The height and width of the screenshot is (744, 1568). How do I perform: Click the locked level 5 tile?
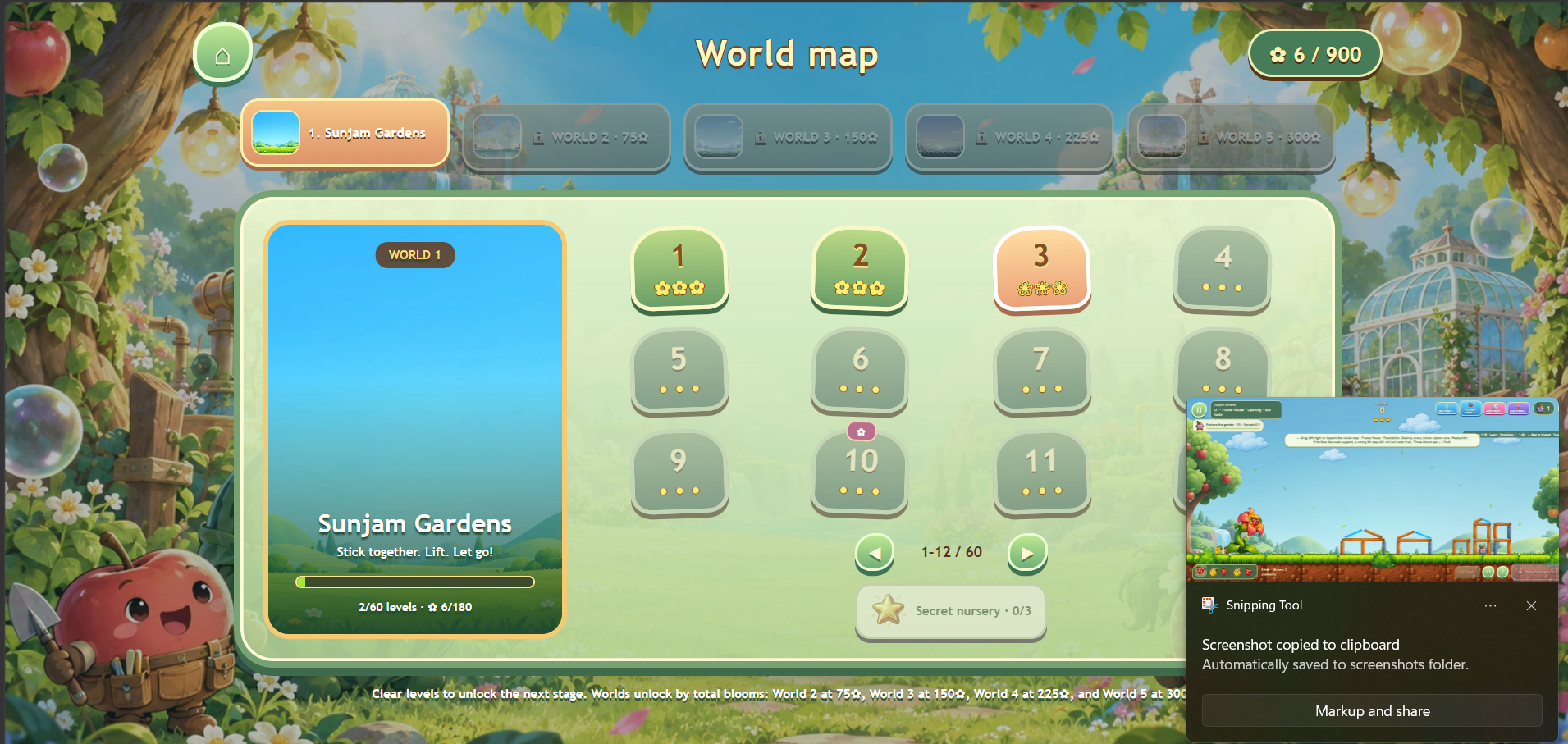(x=679, y=371)
